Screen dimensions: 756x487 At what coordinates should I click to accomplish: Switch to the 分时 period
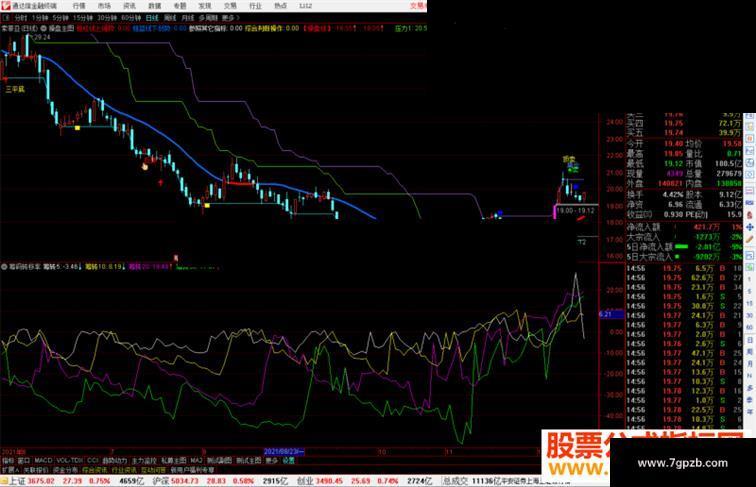point(21,18)
